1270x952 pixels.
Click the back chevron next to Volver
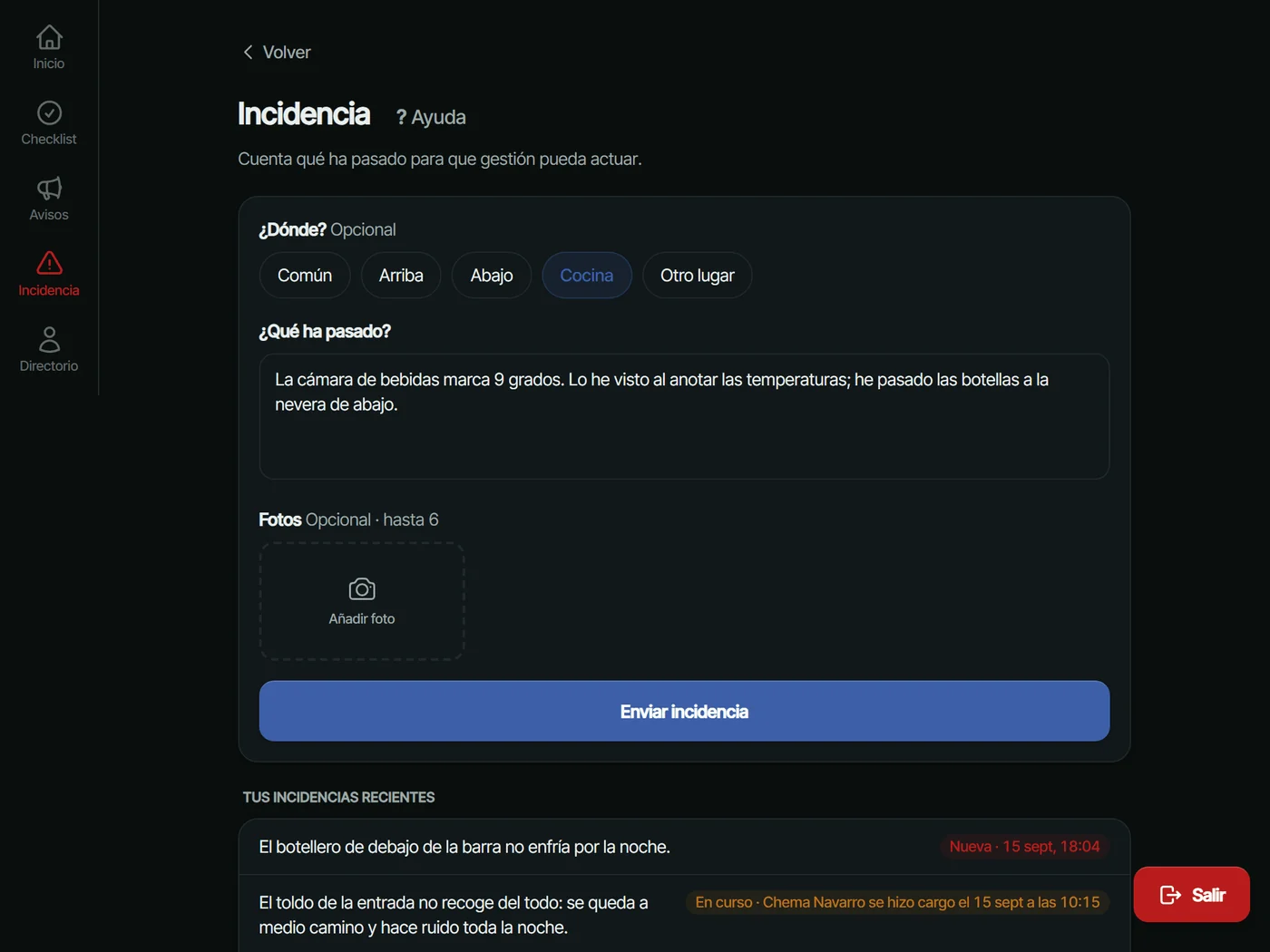point(248,53)
